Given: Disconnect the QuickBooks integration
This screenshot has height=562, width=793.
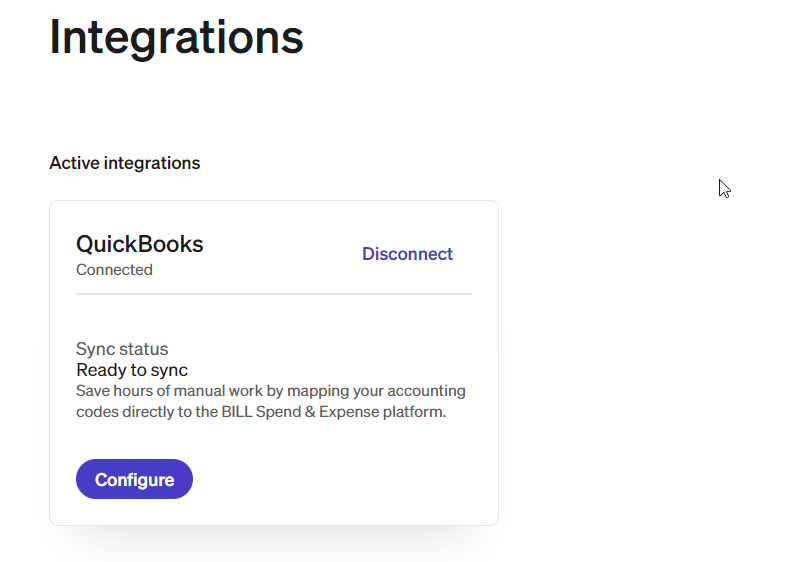Looking at the screenshot, I should [407, 254].
